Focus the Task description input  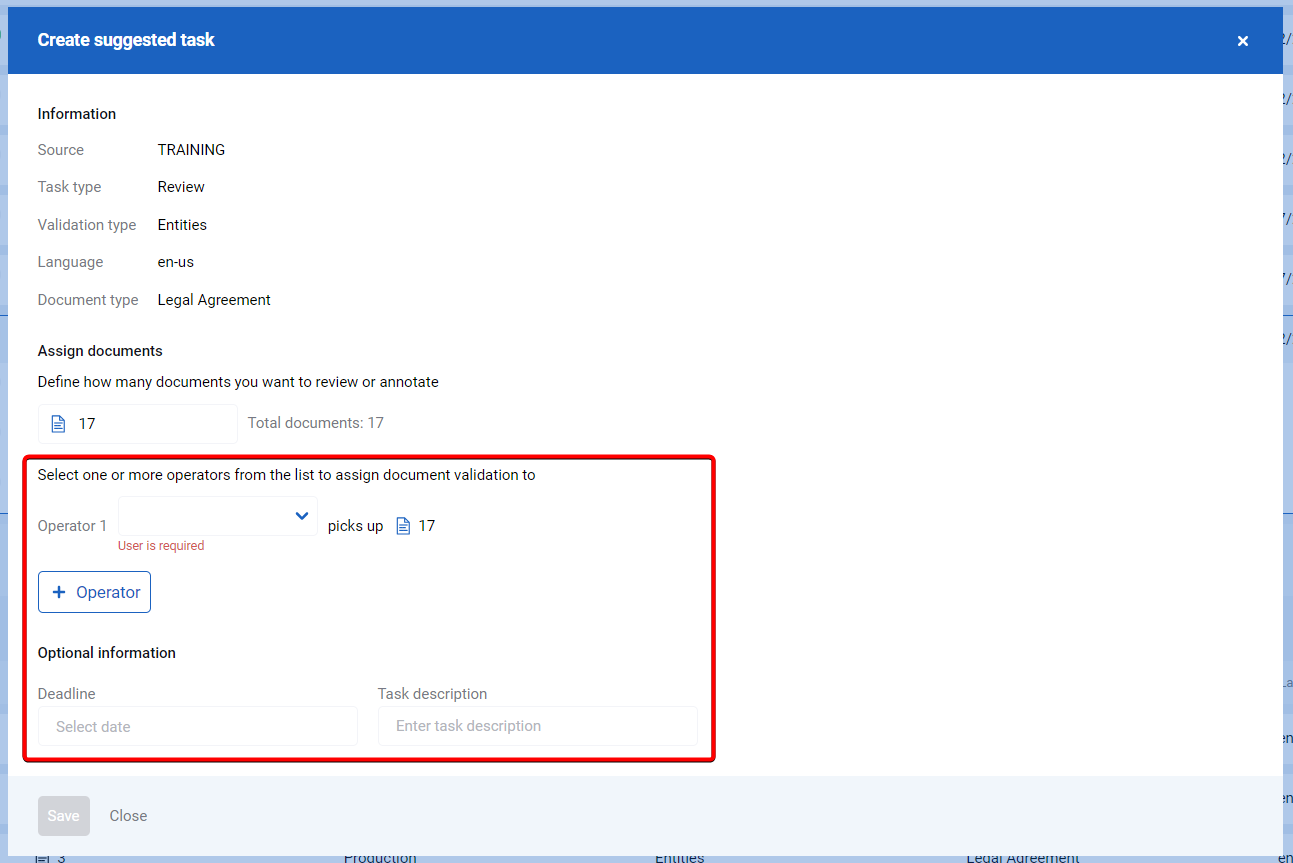point(538,726)
